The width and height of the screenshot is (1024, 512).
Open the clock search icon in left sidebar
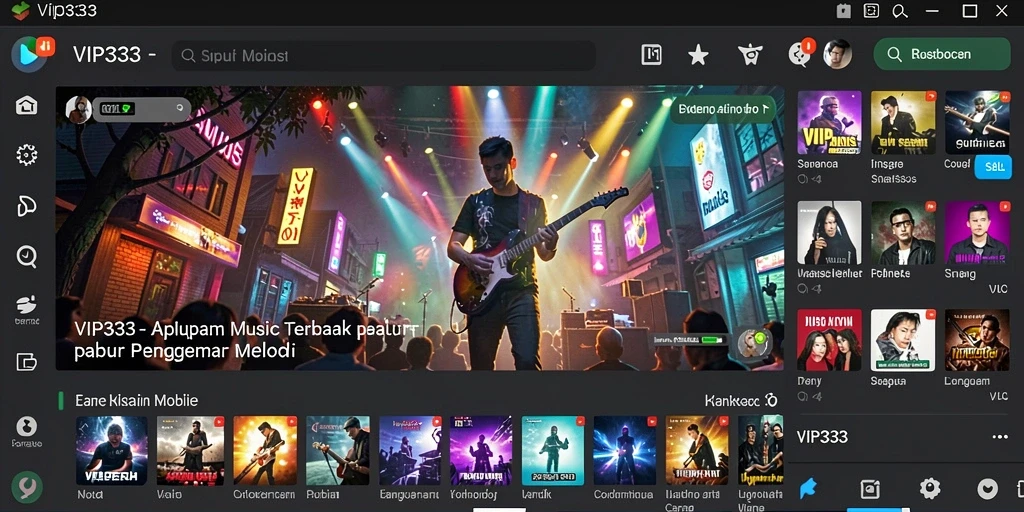click(x=27, y=257)
